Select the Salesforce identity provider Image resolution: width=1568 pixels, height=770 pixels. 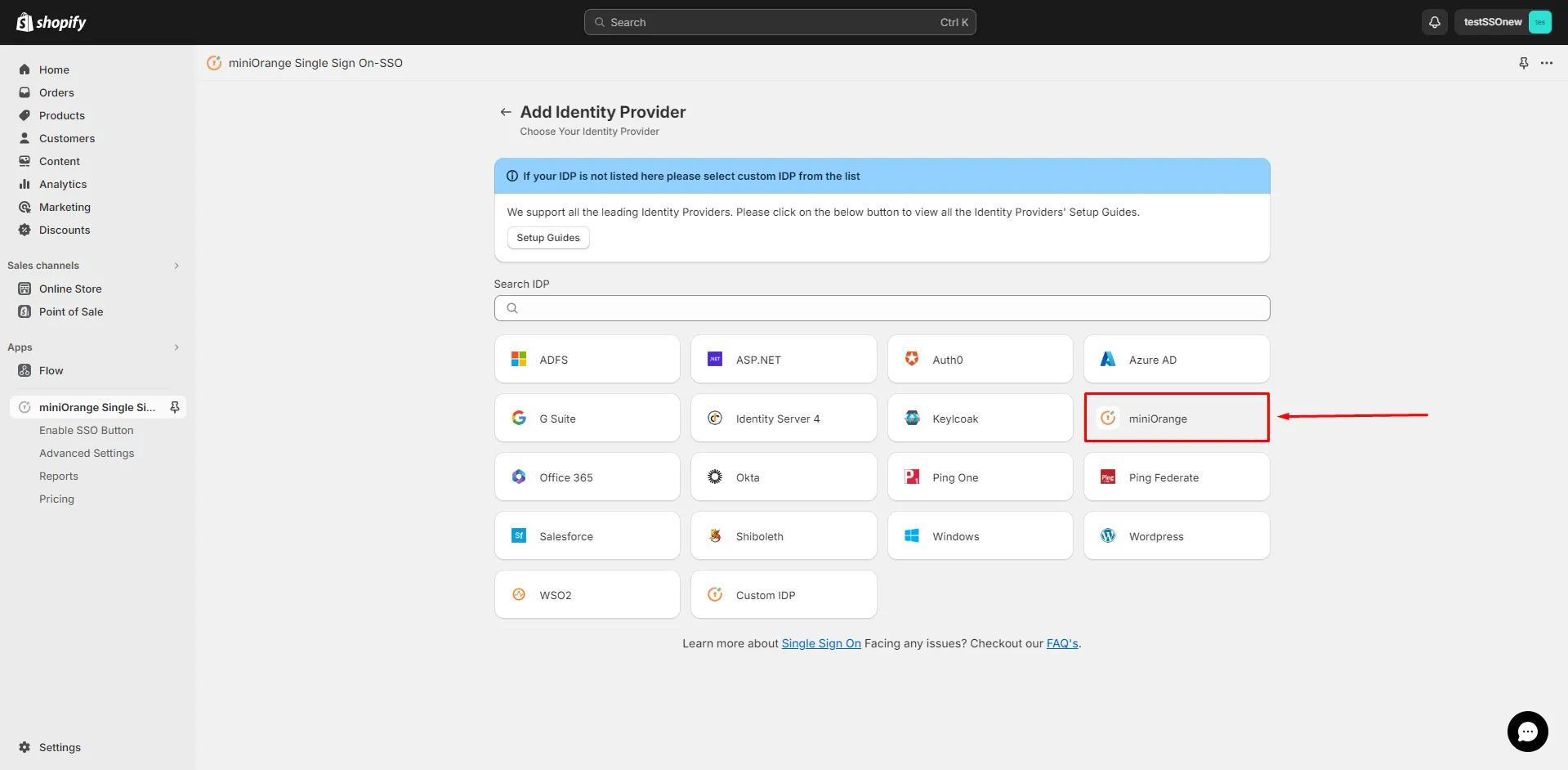coord(587,535)
